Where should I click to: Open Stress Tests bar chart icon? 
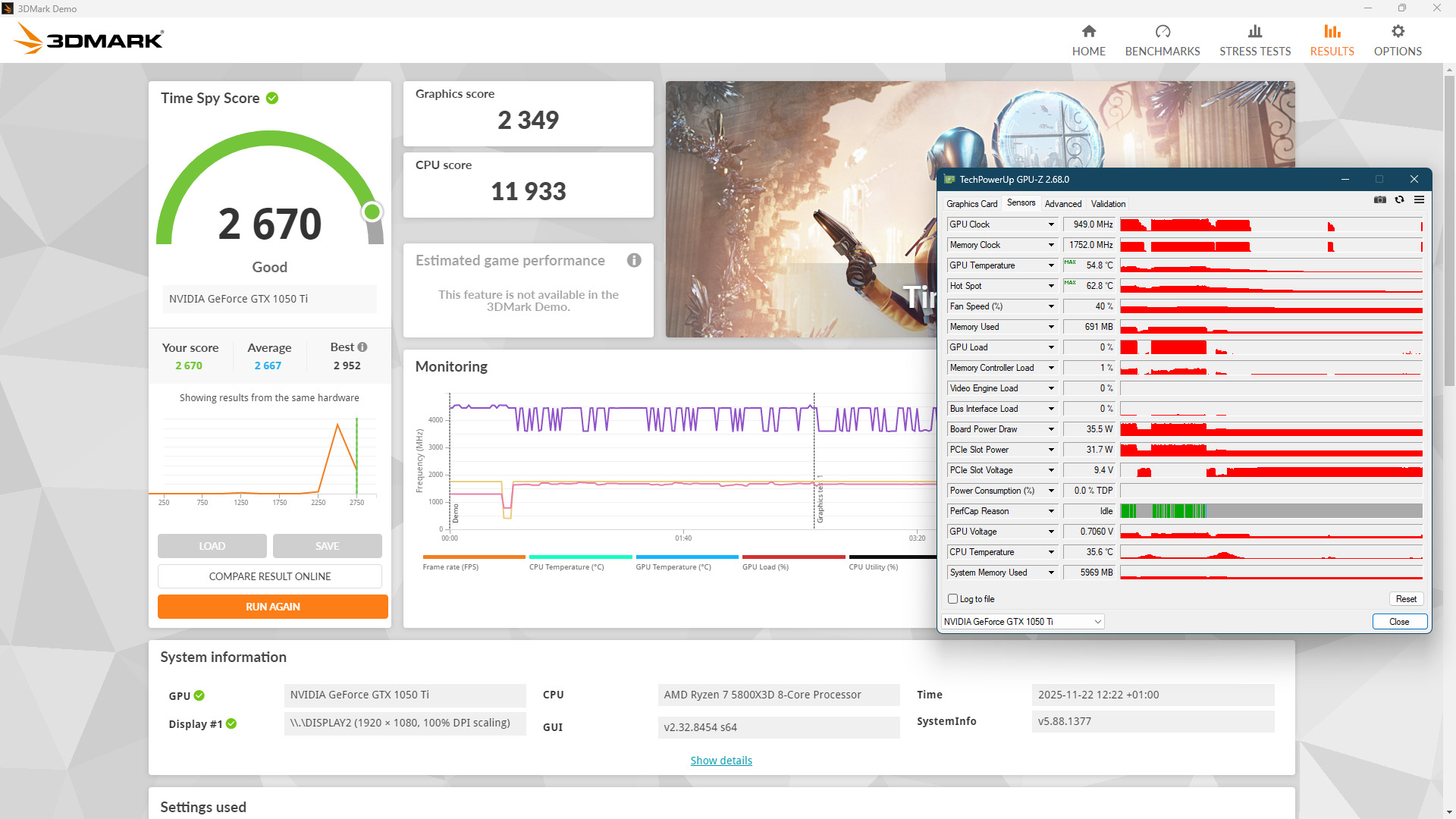point(1254,32)
